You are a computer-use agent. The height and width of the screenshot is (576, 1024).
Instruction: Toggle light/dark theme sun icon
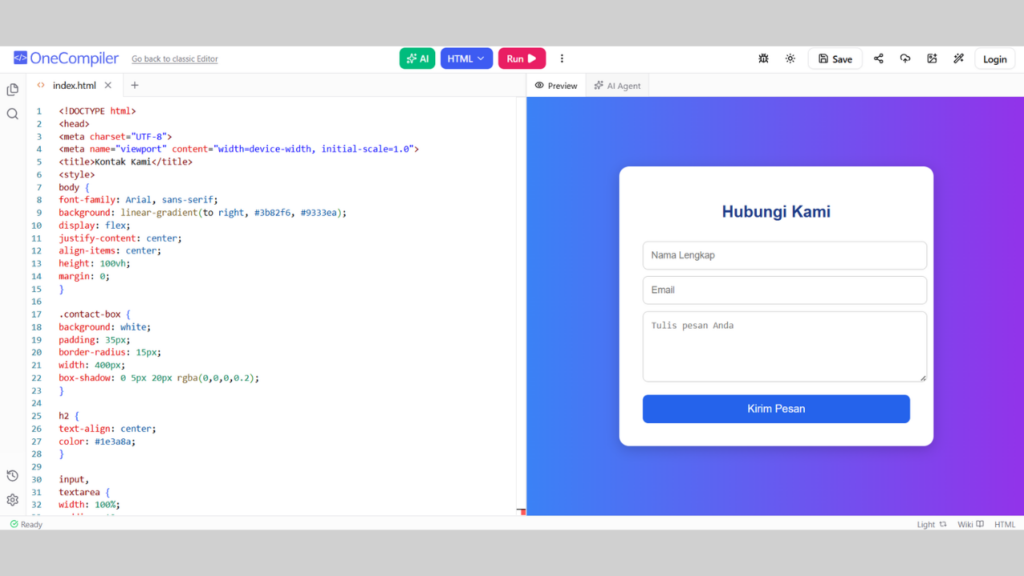[x=790, y=59]
